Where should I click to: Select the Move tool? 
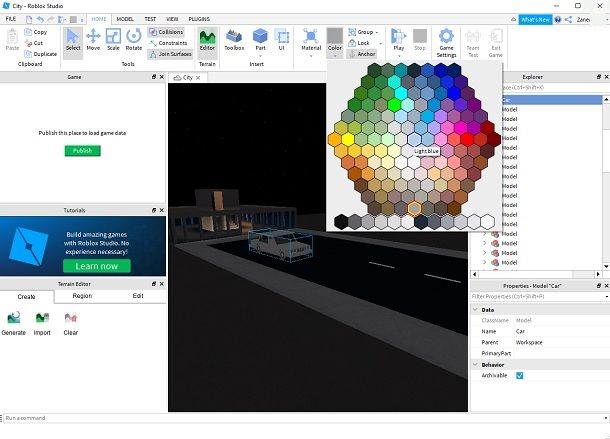tap(93, 40)
